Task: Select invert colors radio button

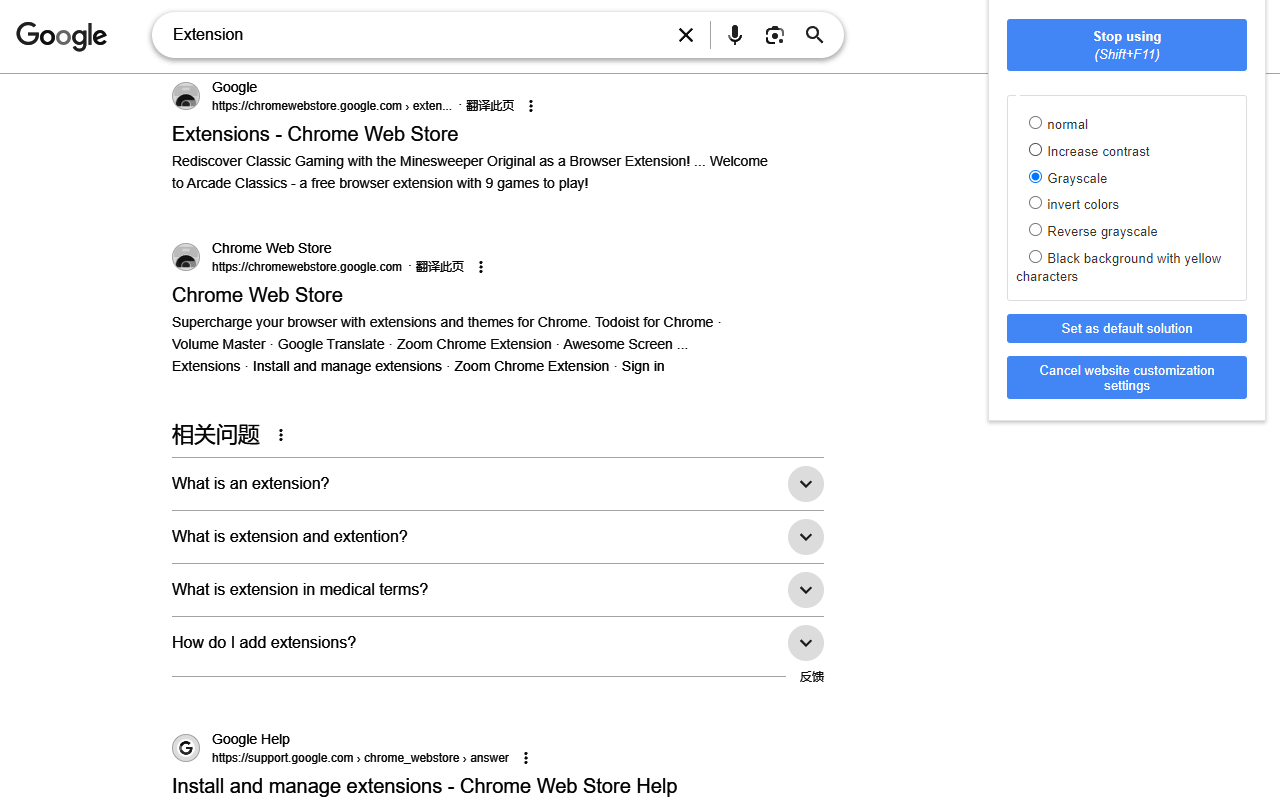Action: click(x=1036, y=203)
